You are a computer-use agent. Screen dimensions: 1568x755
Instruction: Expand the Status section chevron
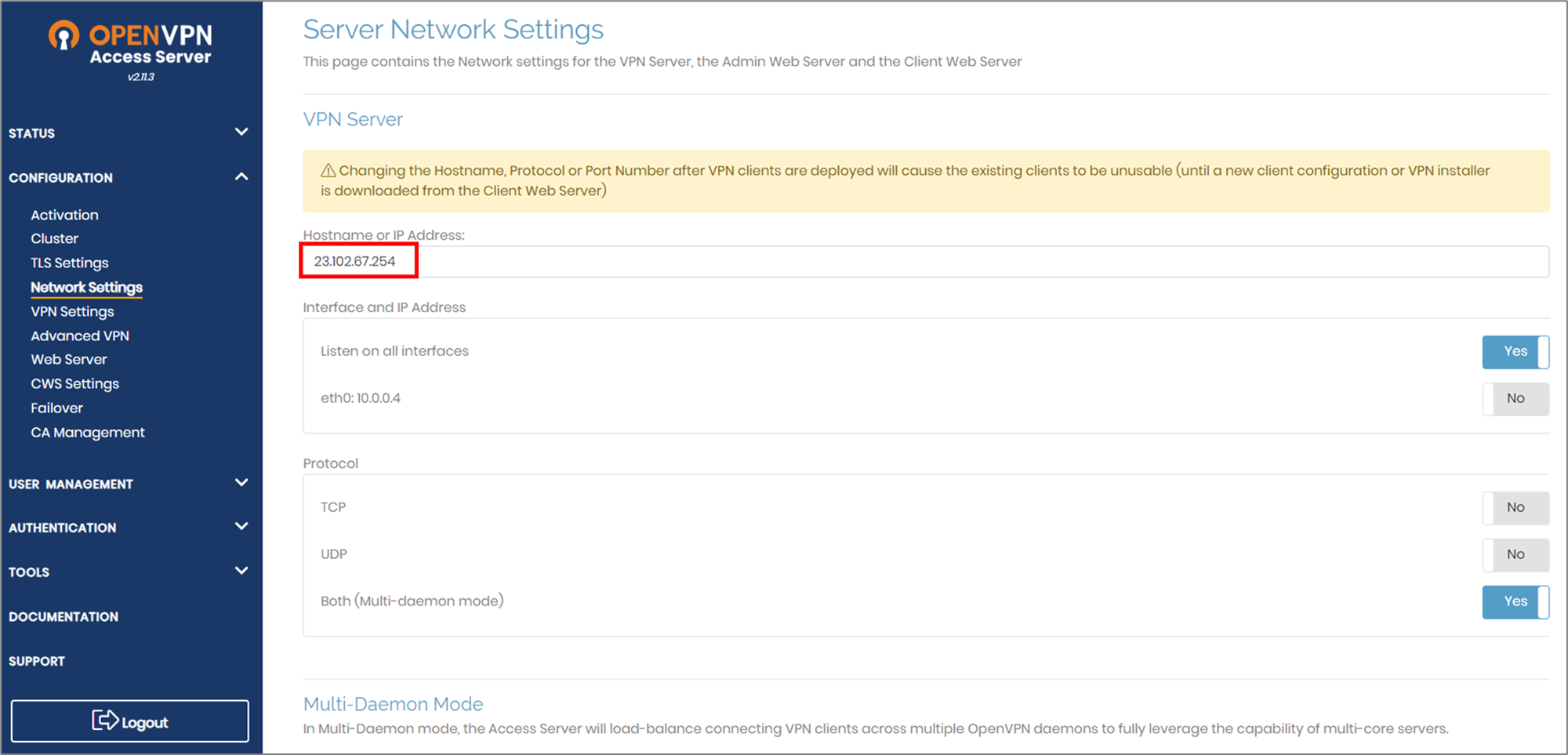(241, 132)
